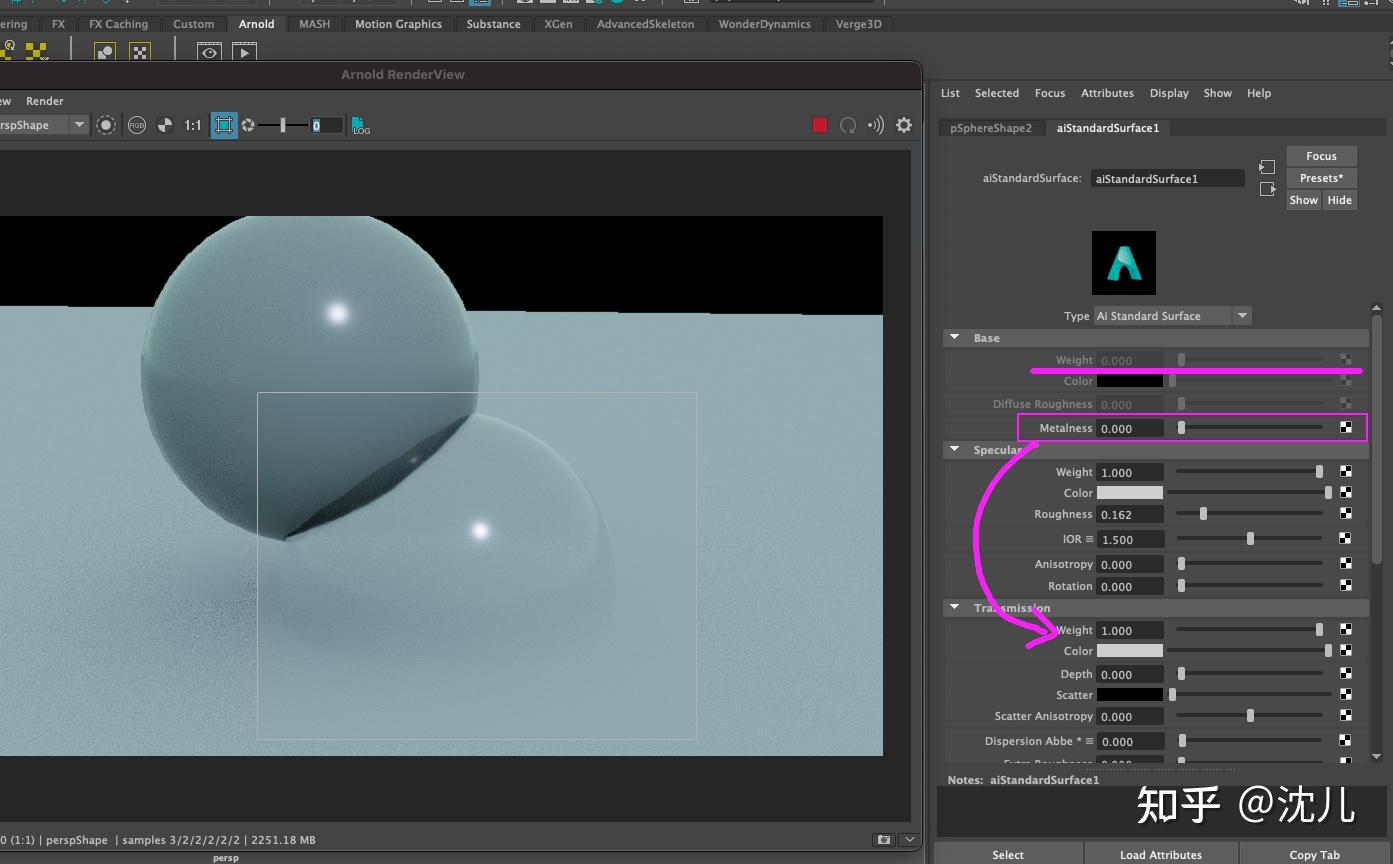This screenshot has width=1393, height=864.
Task: Open the Type dropdown Ai Standard Surface
Action: tap(1172, 316)
